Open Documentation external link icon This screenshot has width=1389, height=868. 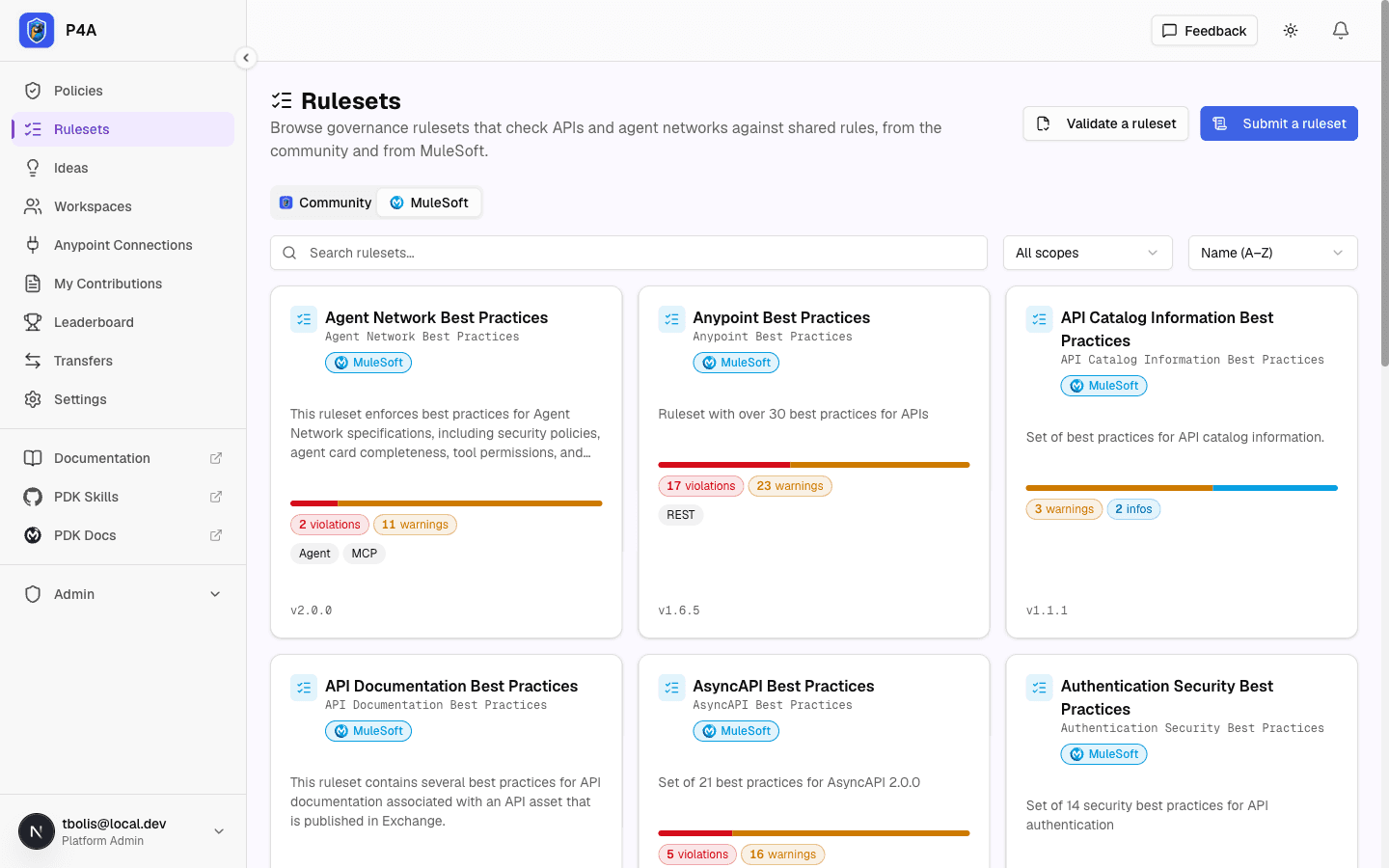coord(216,458)
